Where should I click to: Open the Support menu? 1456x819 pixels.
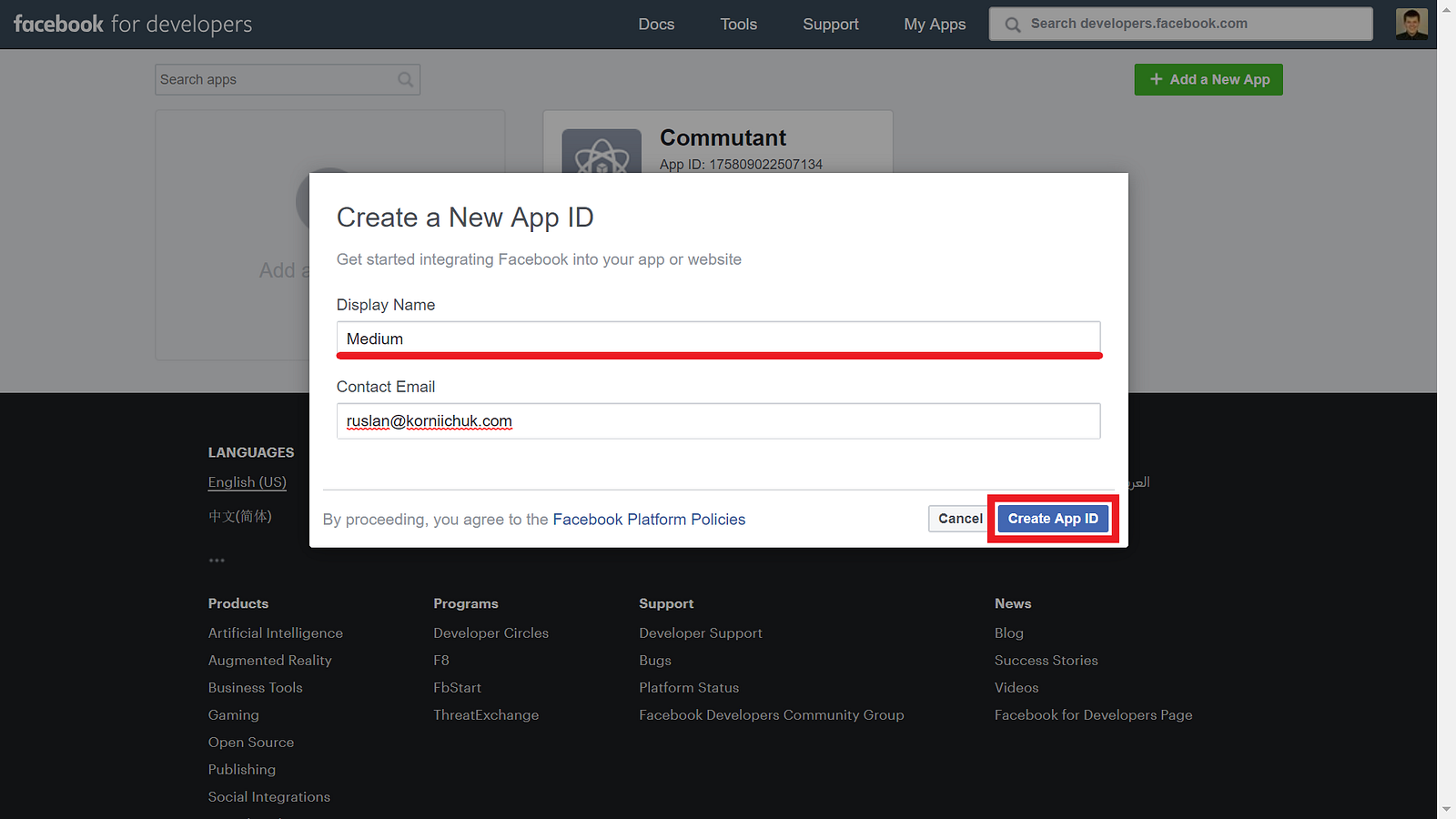point(831,25)
